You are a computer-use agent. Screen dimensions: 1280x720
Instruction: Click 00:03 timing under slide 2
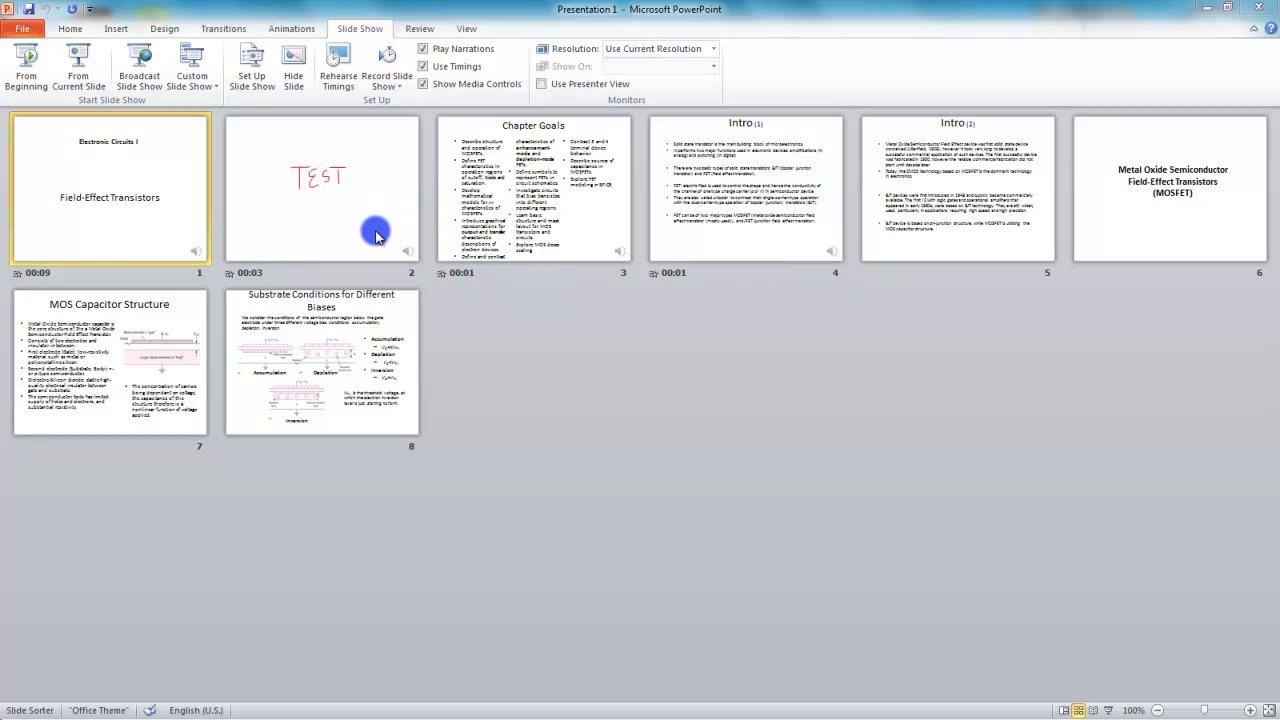pos(250,273)
